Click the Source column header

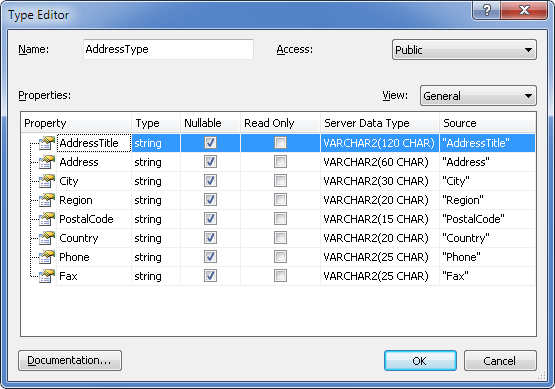tap(487, 123)
